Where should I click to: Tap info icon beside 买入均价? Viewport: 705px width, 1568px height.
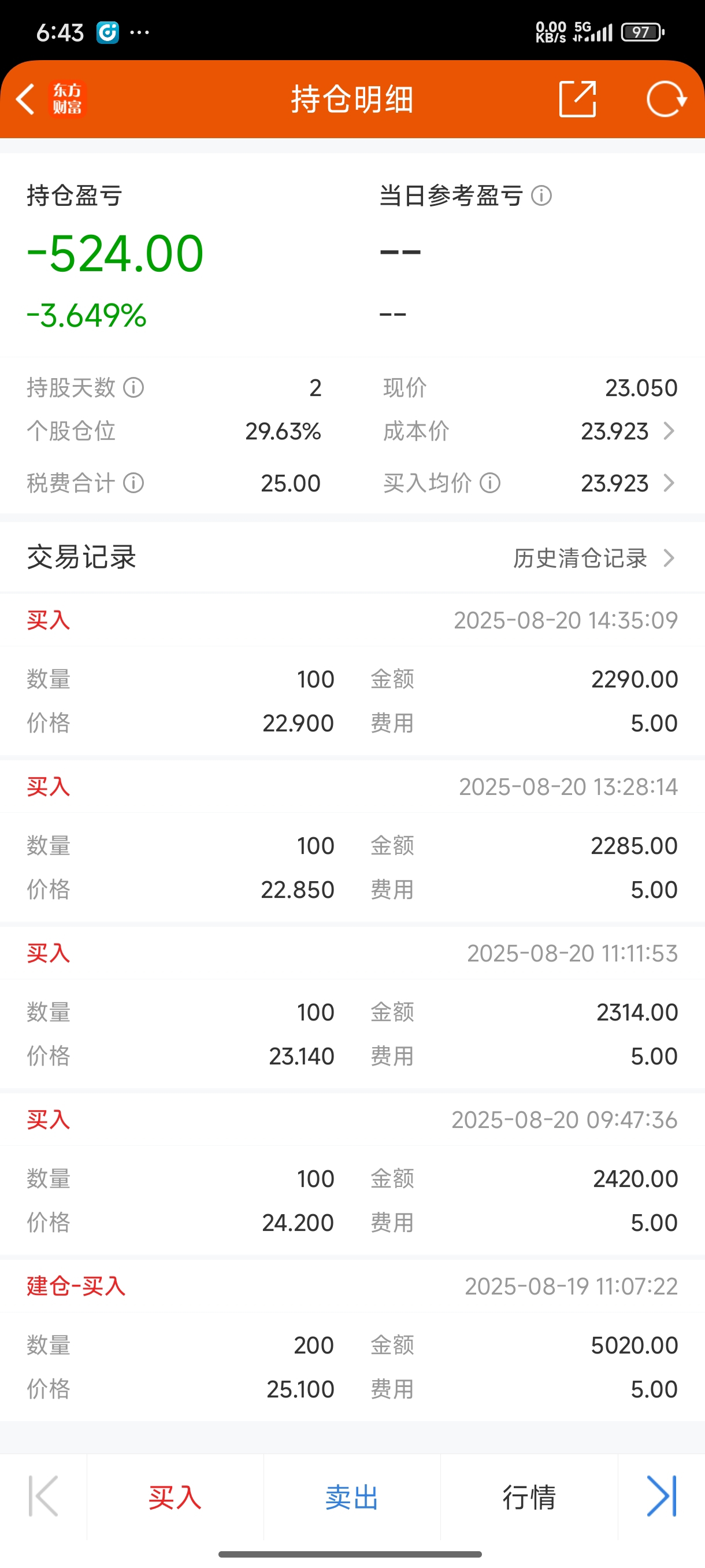[x=490, y=483]
